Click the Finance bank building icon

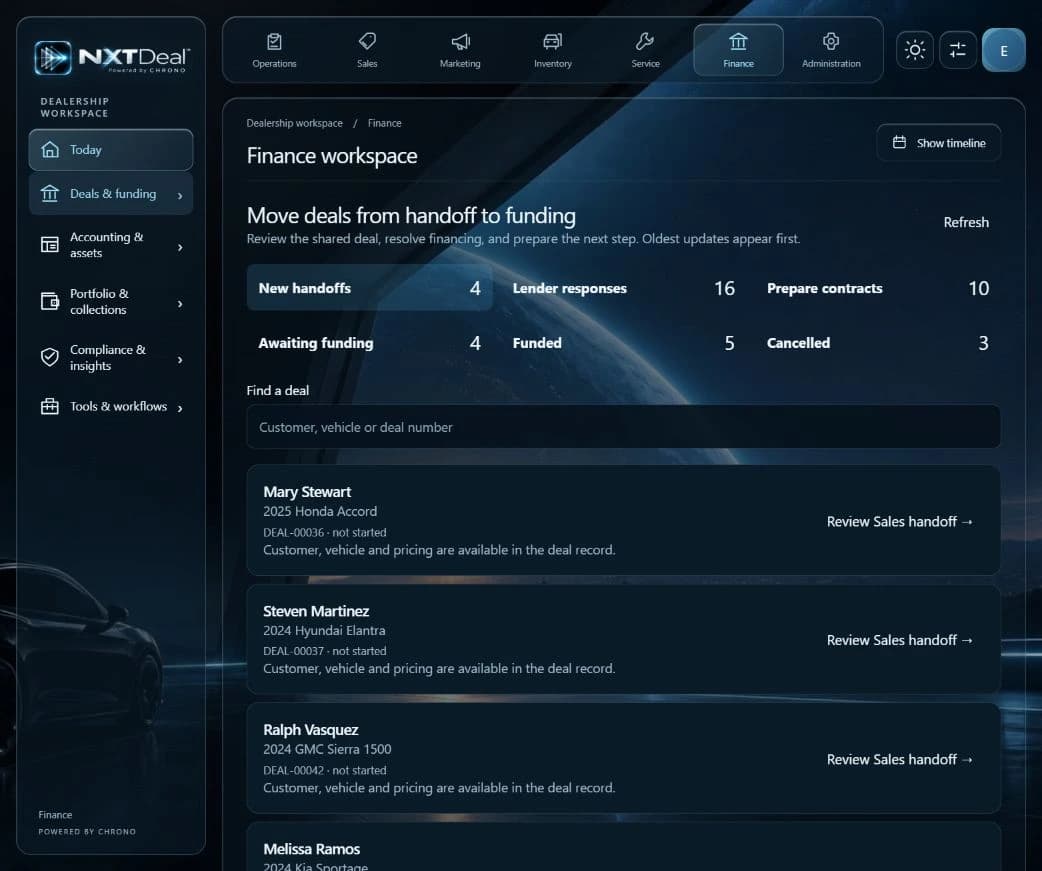(x=738, y=42)
